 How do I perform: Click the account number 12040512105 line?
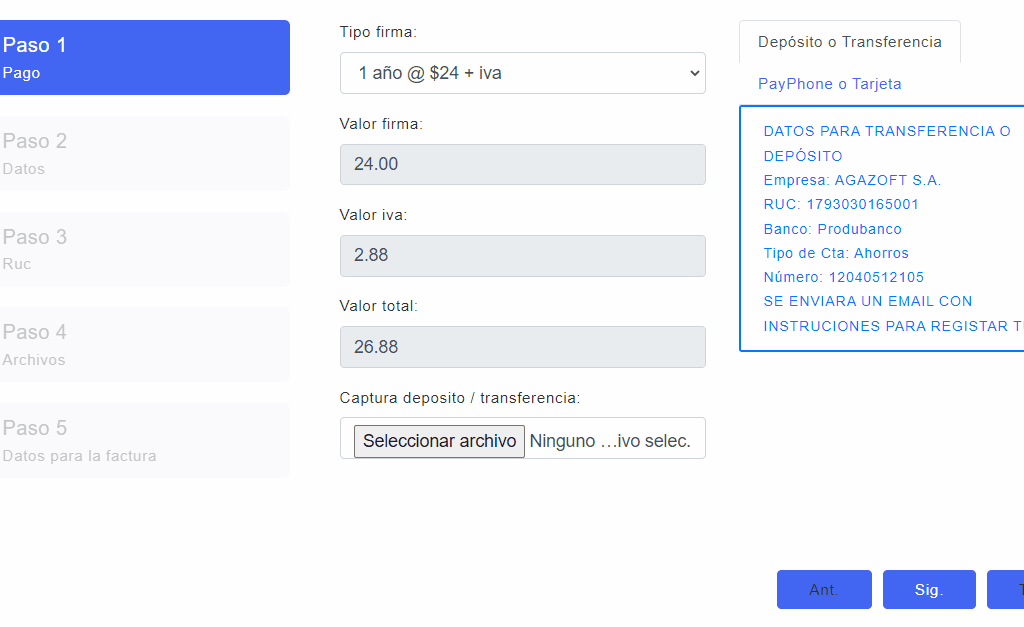(x=843, y=277)
